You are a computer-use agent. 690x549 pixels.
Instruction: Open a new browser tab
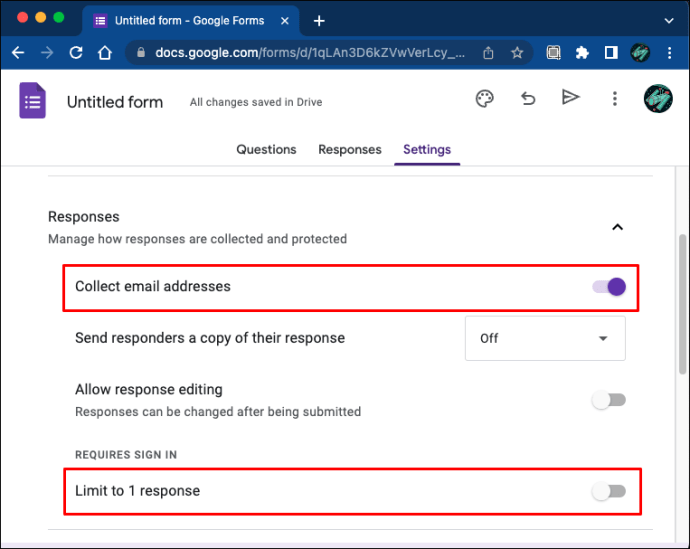coord(319,20)
